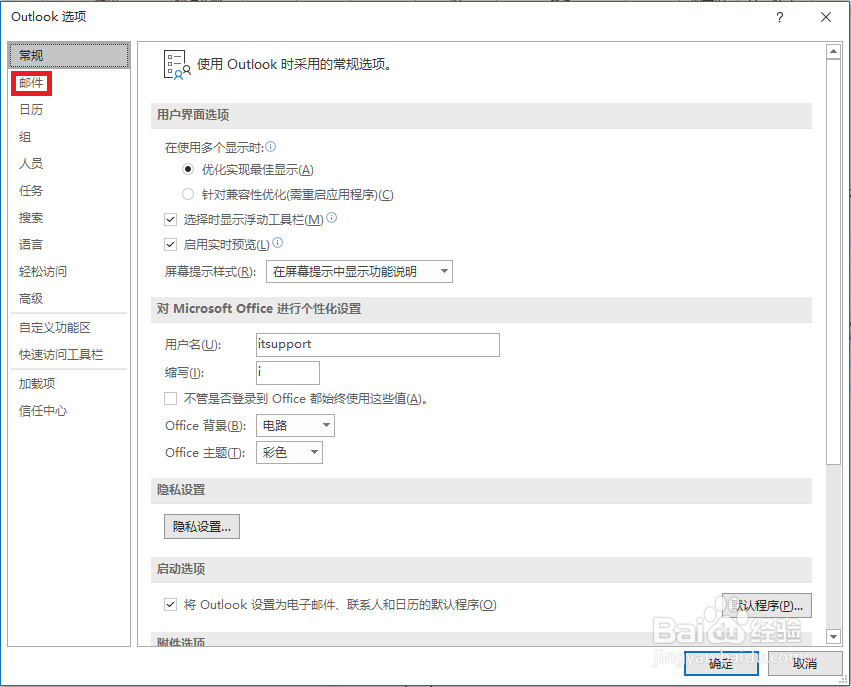Enable 不管是否登录到 Office 都始终使用这些值 checkbox
This screenshot has width=851, height=687.
[170, 399]
